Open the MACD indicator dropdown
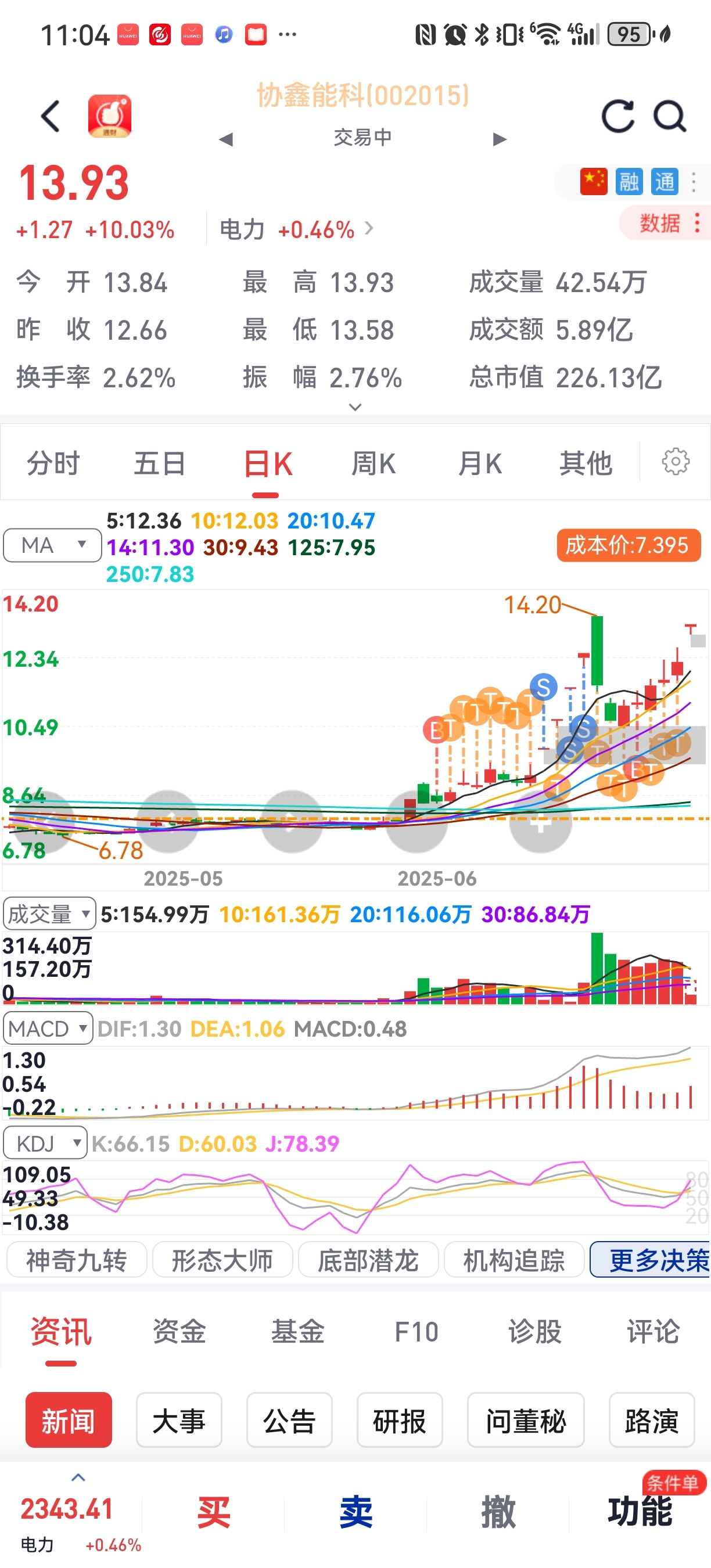The width and height of the screenshot is (711, 1568). [x=48, y=1028]
